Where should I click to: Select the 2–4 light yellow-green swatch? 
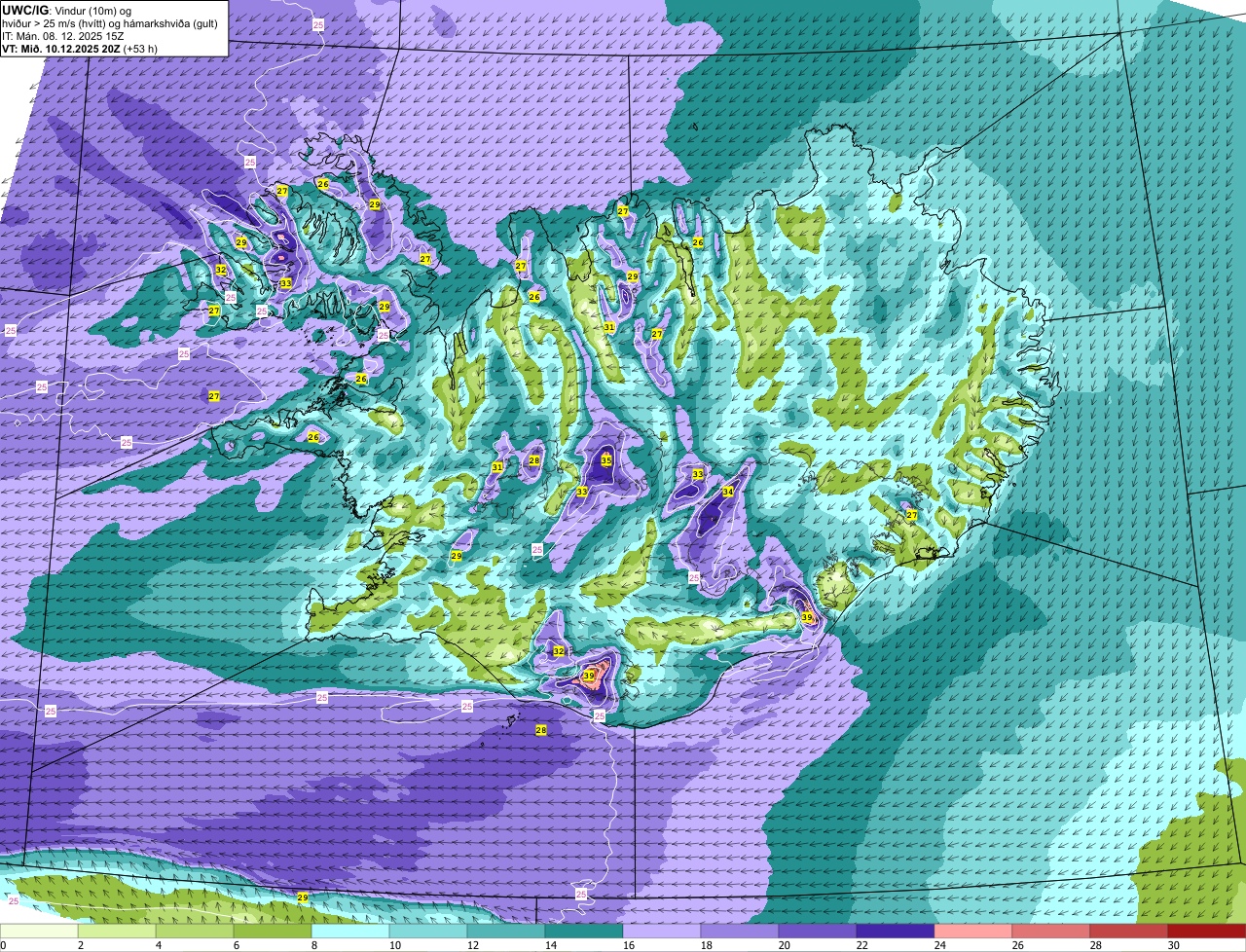point(118,932)
